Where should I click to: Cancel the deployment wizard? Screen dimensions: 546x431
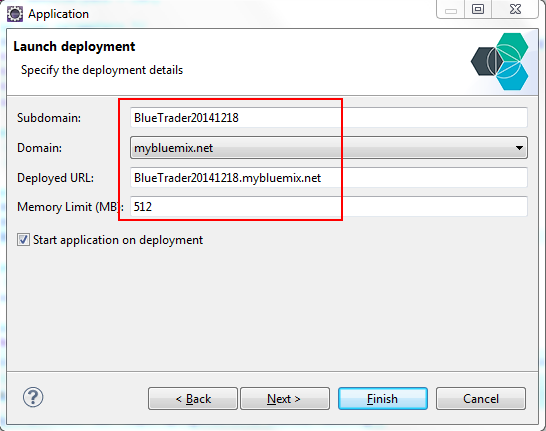tap(481, 399)
